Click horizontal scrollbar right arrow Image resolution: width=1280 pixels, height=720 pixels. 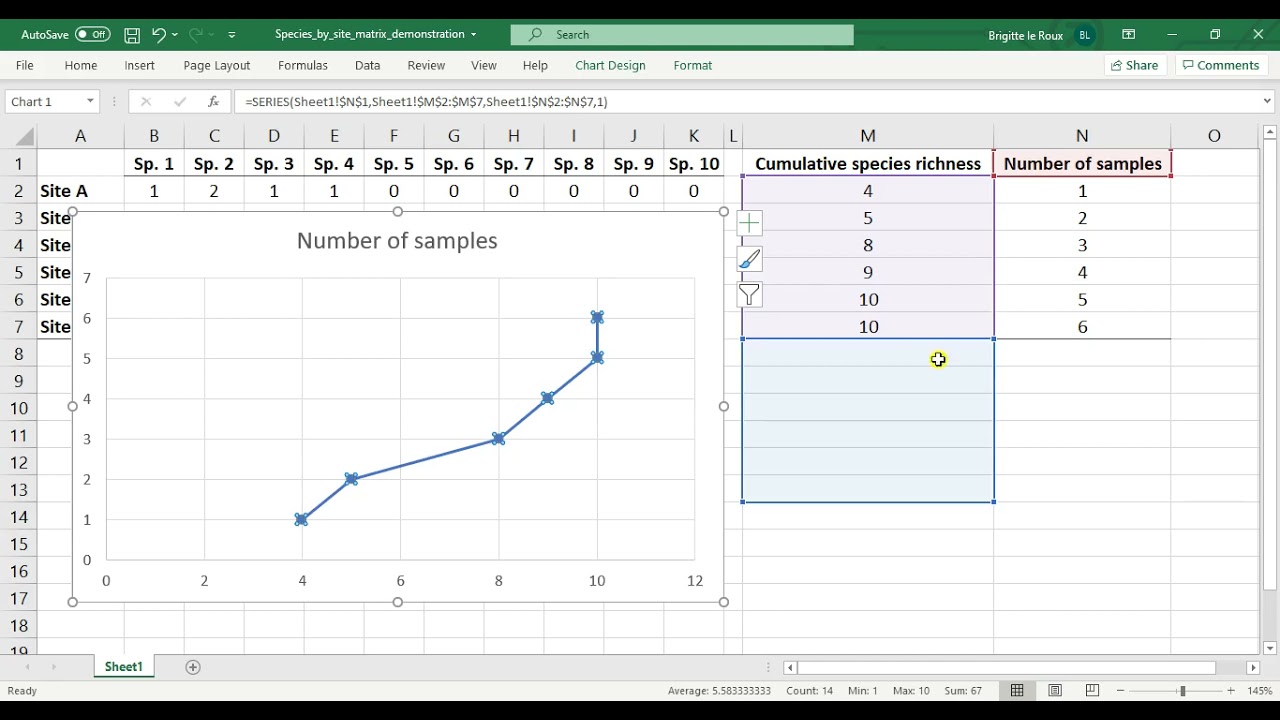1253,667
